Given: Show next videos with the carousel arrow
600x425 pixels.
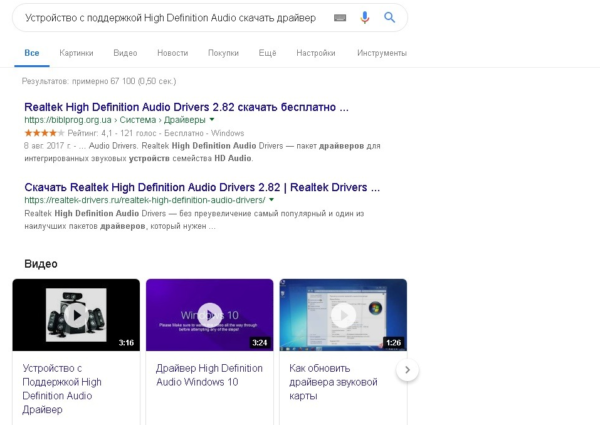Looking at the screenshot, I should (x=408, y=370).
